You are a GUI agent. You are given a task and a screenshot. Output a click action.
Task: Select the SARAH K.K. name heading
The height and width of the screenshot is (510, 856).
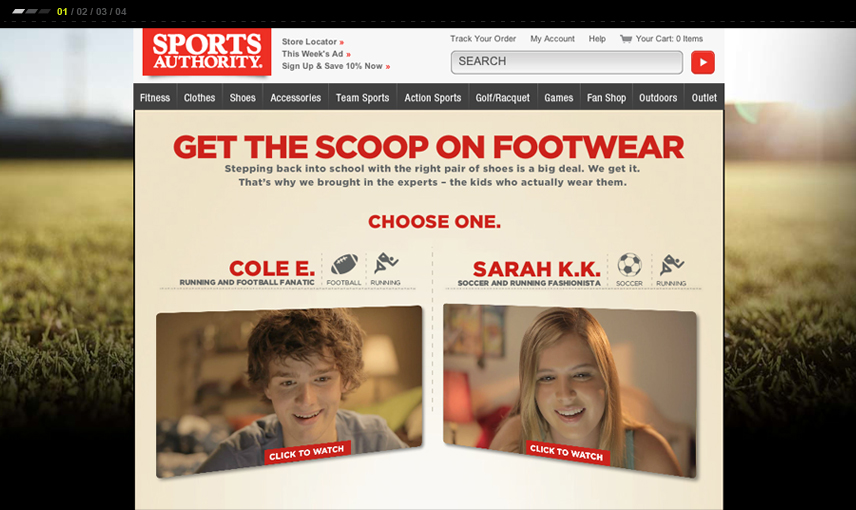pos(537,269)
